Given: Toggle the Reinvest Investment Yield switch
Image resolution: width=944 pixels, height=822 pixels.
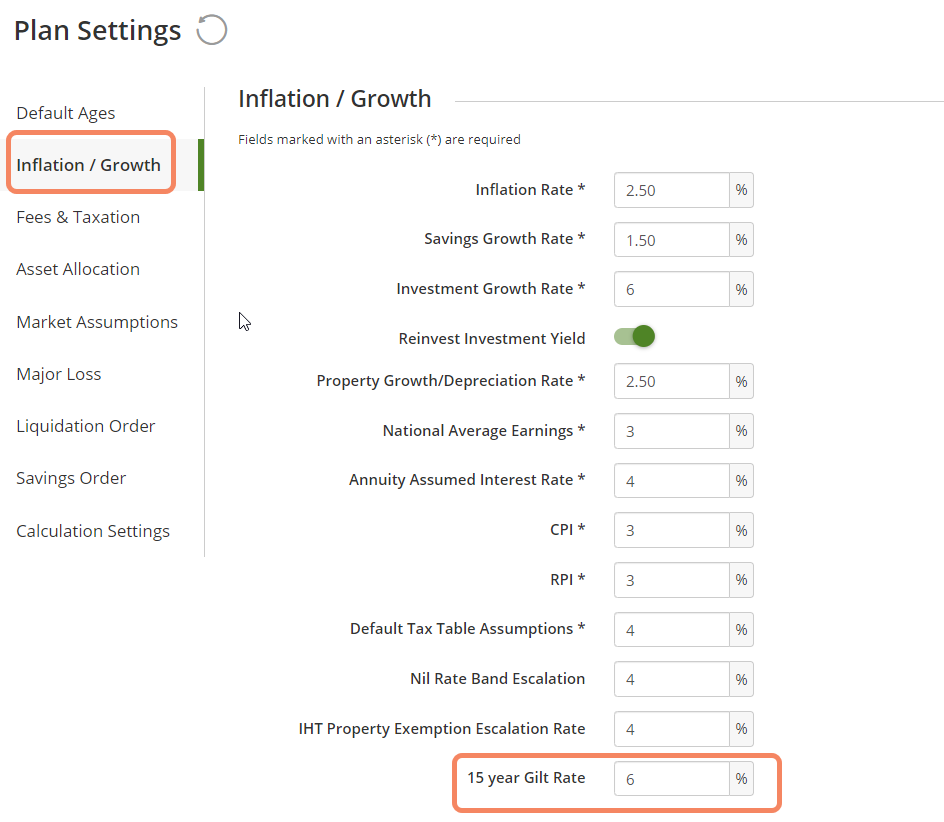Looking at the screenshot, I should point(634,336).
